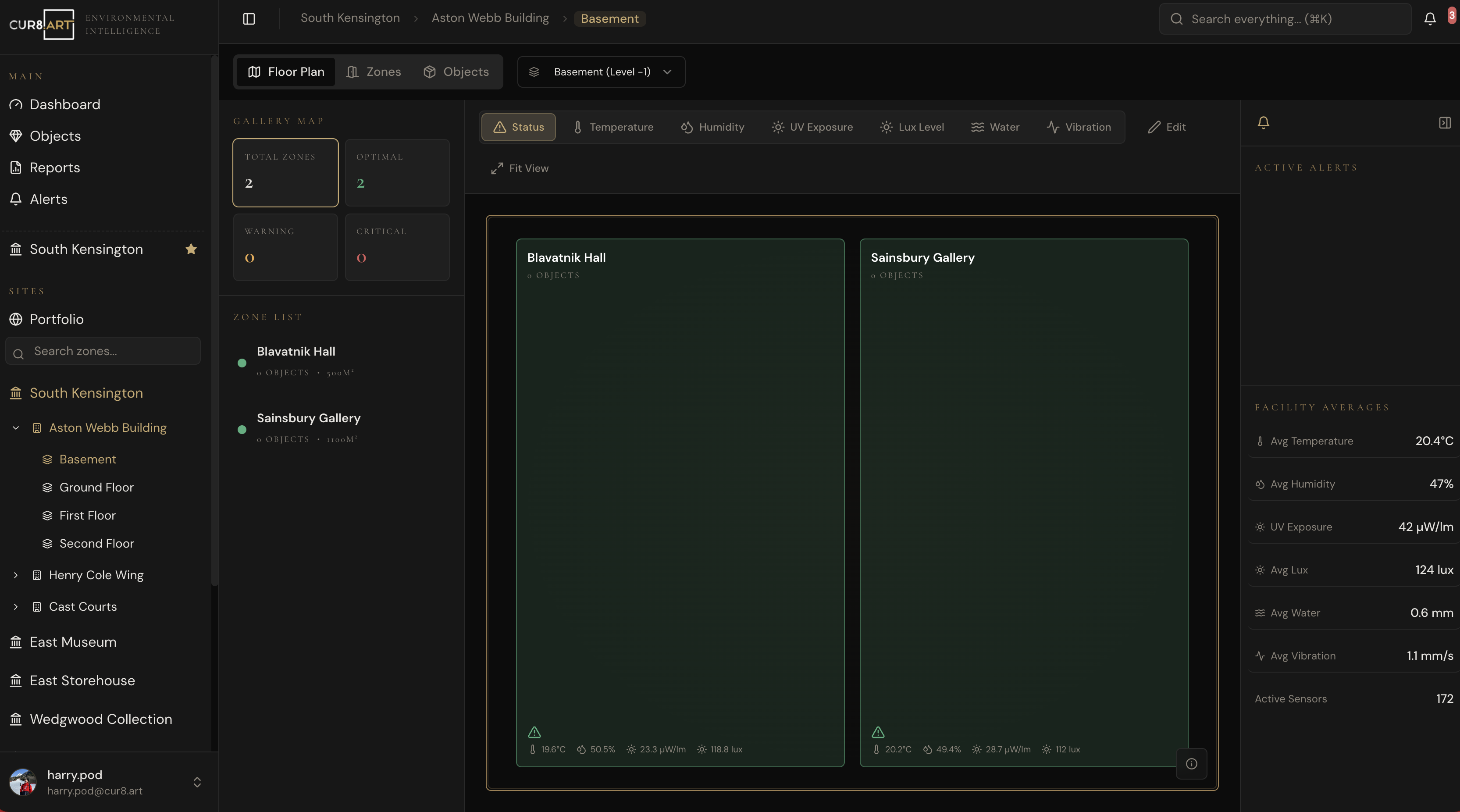Click the museum icon next to Wedgwood Collection

coord(16,719)
